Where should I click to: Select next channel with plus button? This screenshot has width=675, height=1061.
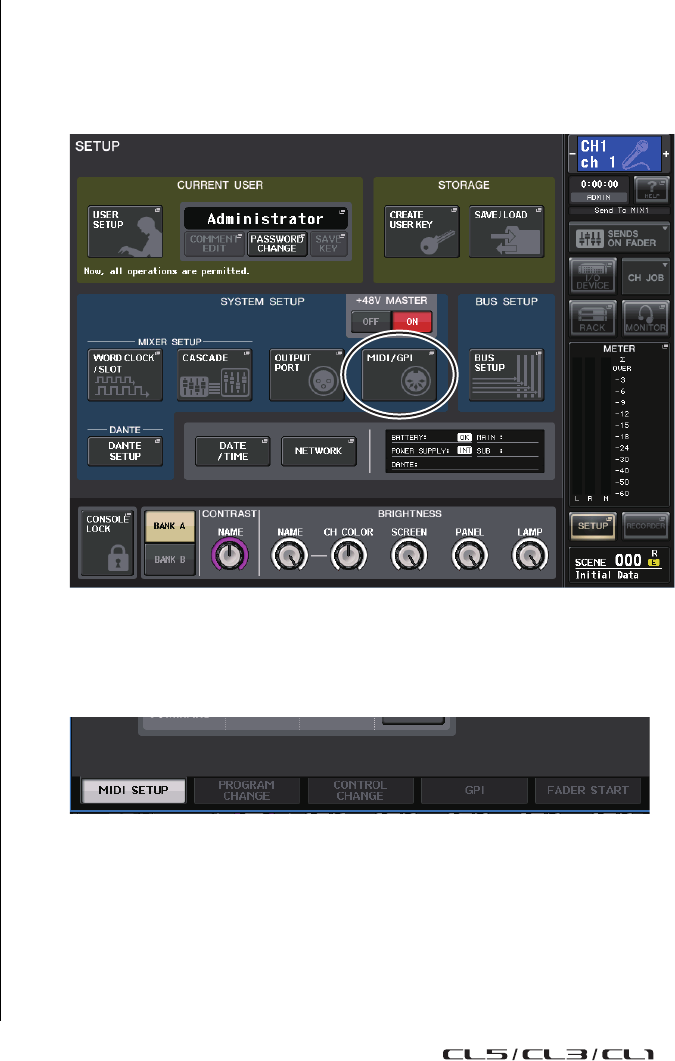(x=666, y=154)
